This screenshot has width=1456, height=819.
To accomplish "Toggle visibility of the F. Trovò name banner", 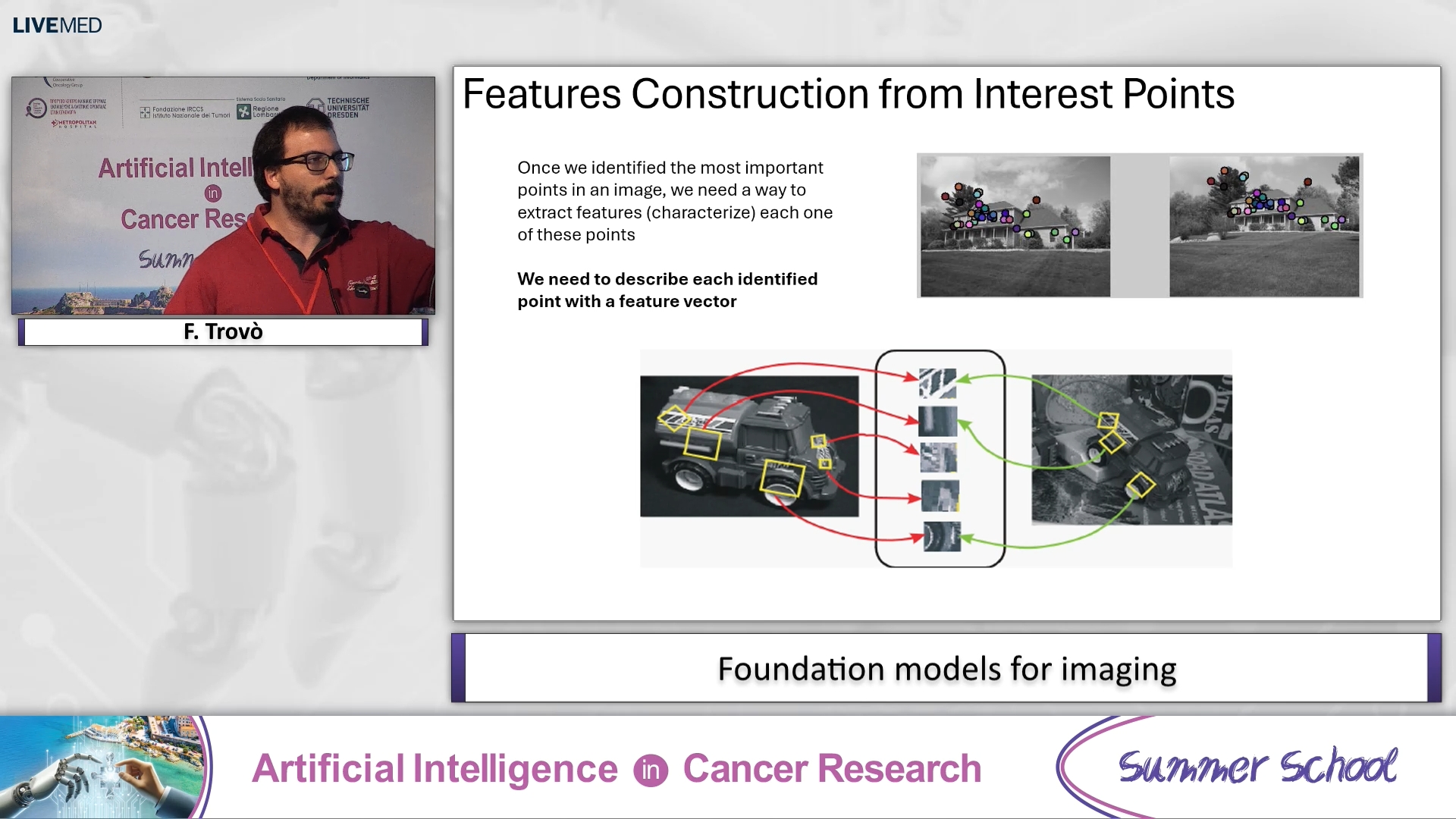I will [x=222, y=331].
